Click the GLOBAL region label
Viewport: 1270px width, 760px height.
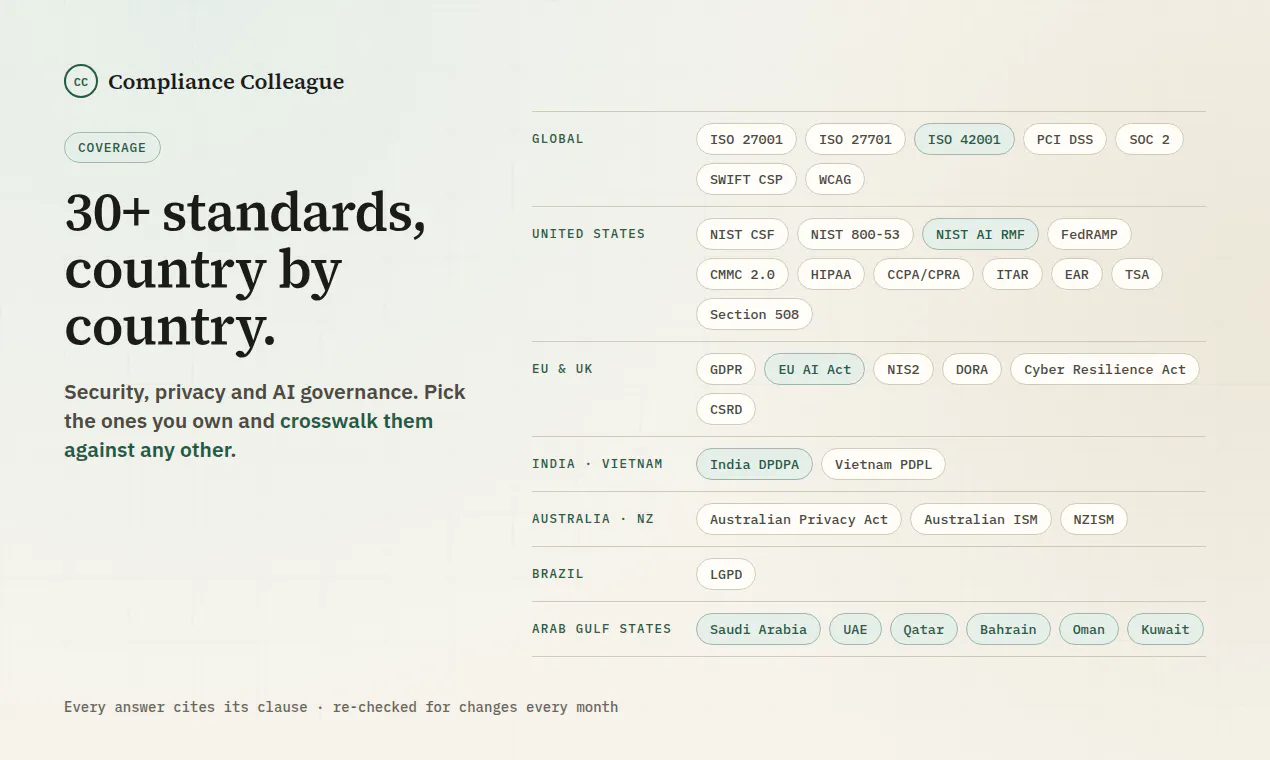coord(558,139)
